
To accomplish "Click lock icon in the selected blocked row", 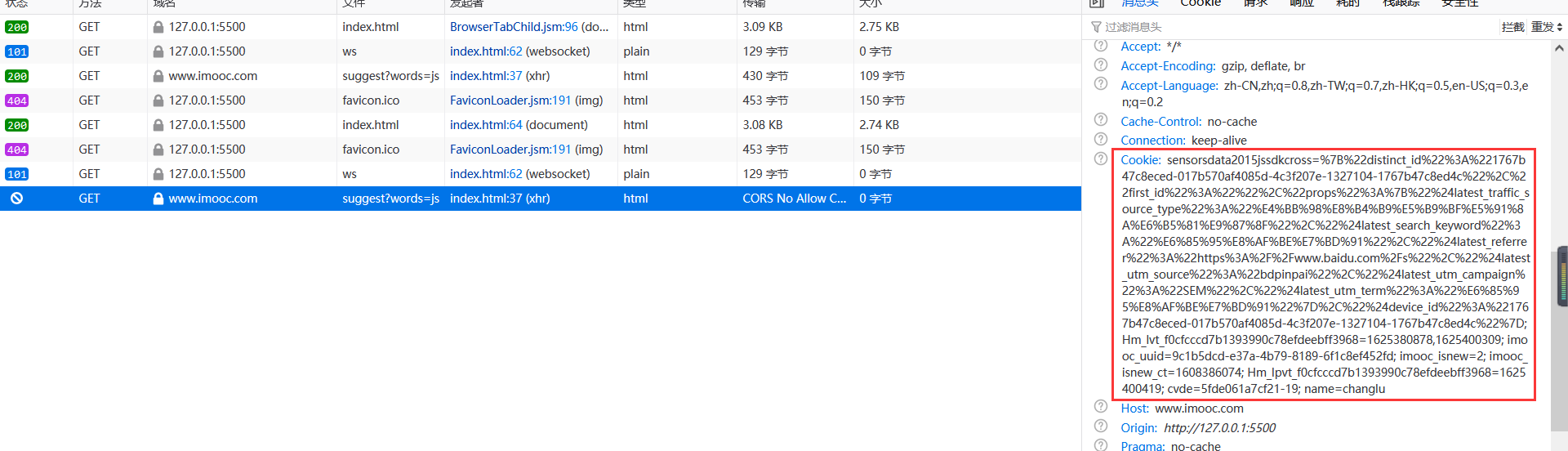I will [x=158, y=199].
